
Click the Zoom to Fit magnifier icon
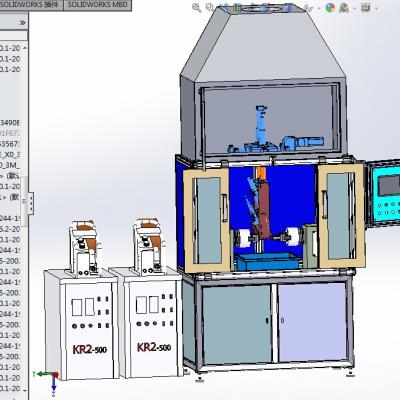(x=196, y=8)
